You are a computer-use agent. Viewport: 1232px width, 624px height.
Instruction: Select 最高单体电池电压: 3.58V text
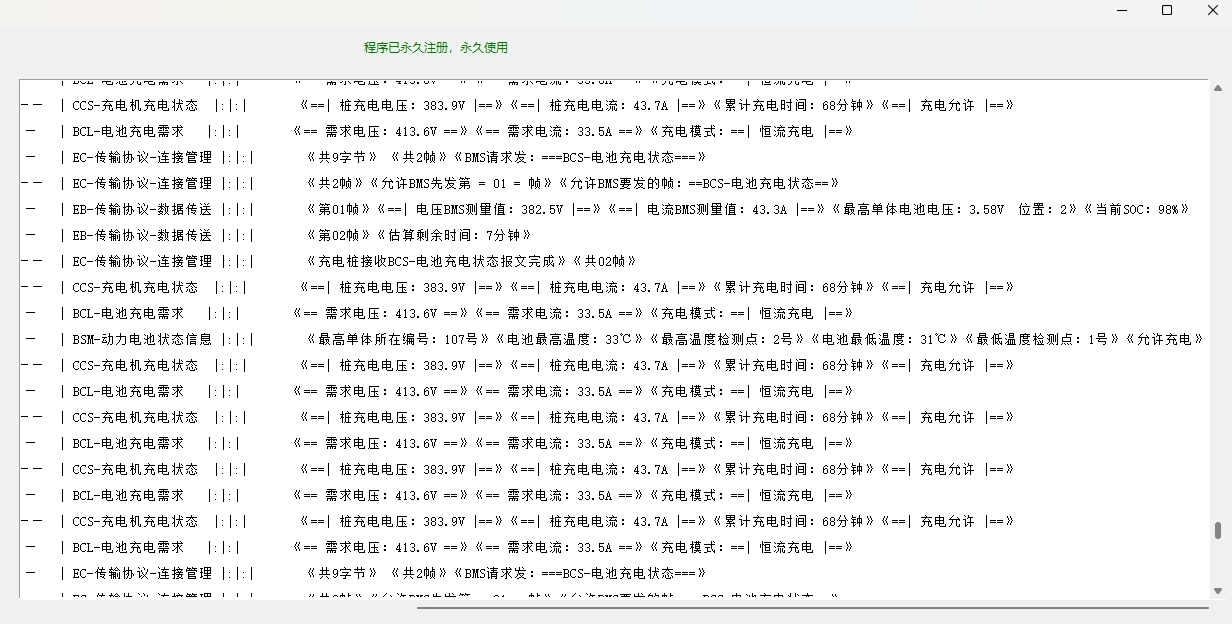click(924, 209)
